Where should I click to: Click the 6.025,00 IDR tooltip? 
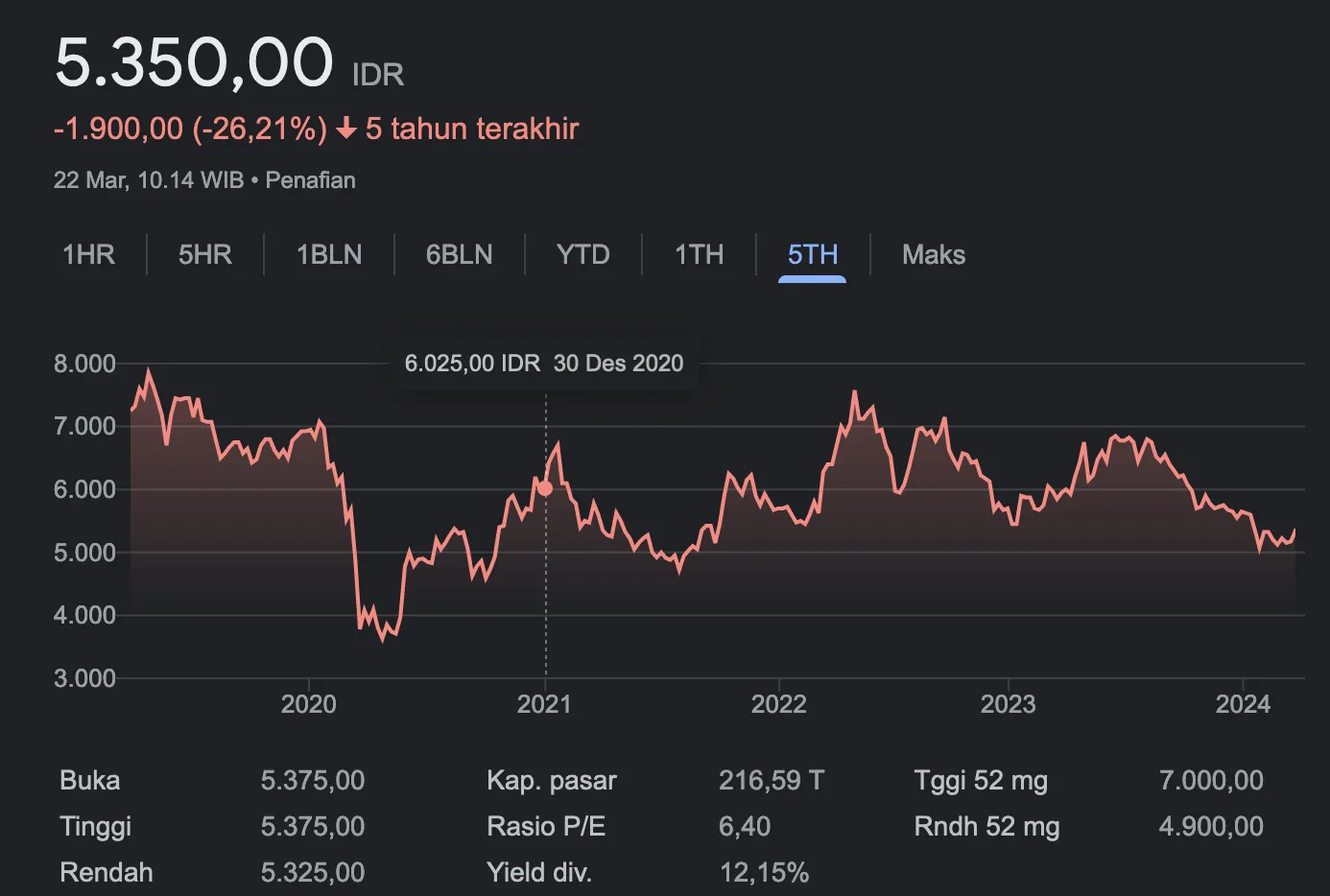click(543, 364)
